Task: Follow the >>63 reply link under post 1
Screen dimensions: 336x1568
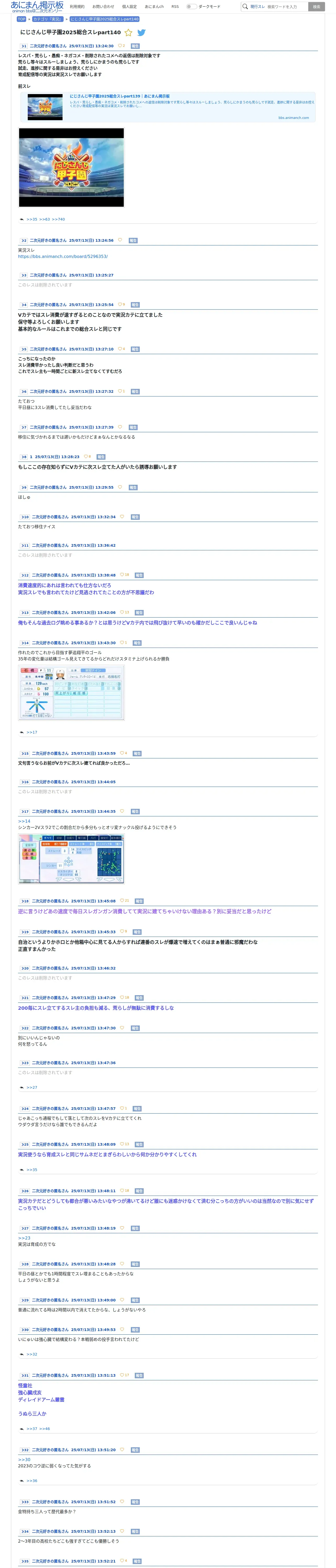Action: pos(45,219)
